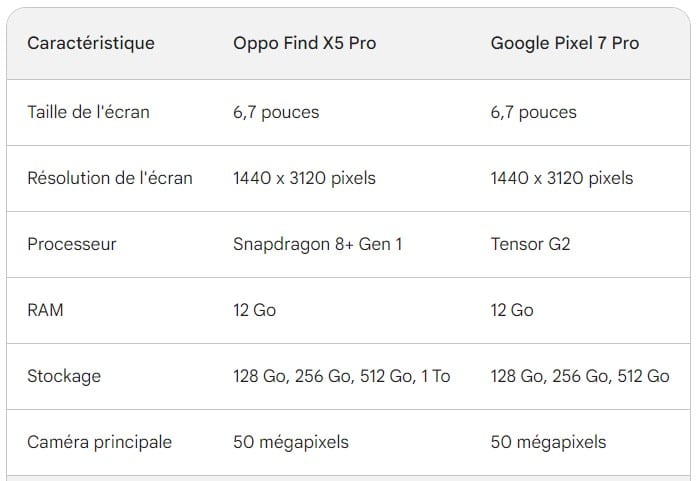Select the Processeur row label
Screen dimensions: 700x481
point(72,244)
